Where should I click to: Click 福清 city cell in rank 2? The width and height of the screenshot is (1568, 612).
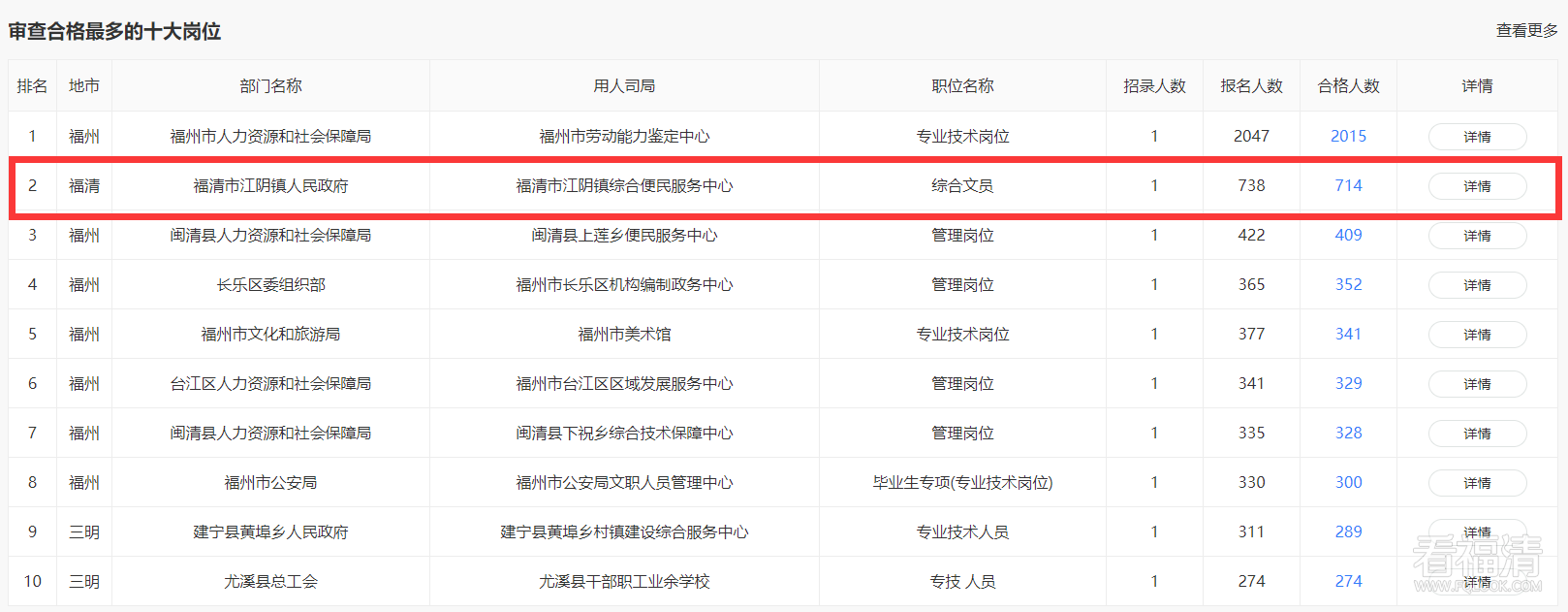[x=84, y=185]
